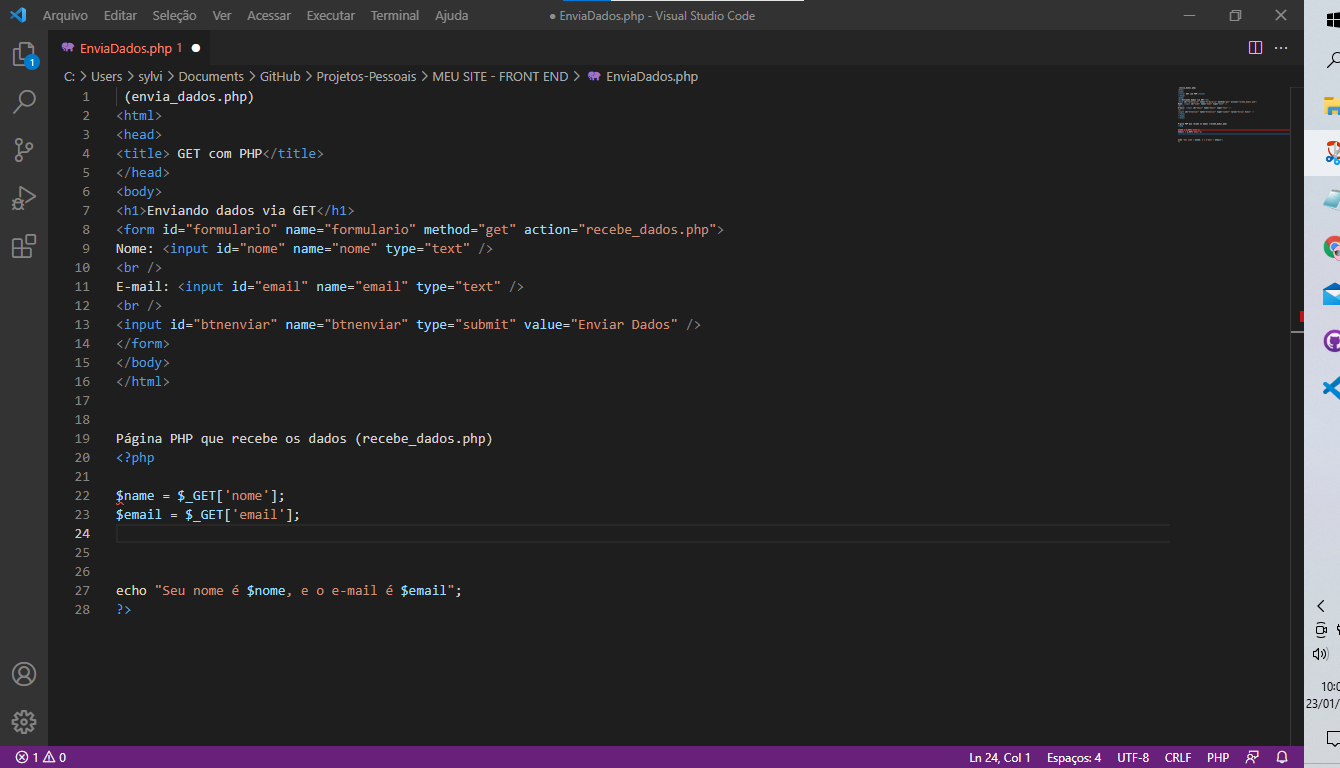This screenshot has height=768, width=1340.
Task: Show hidden system tray icons chevron
Action: [x=1321, y=606]
